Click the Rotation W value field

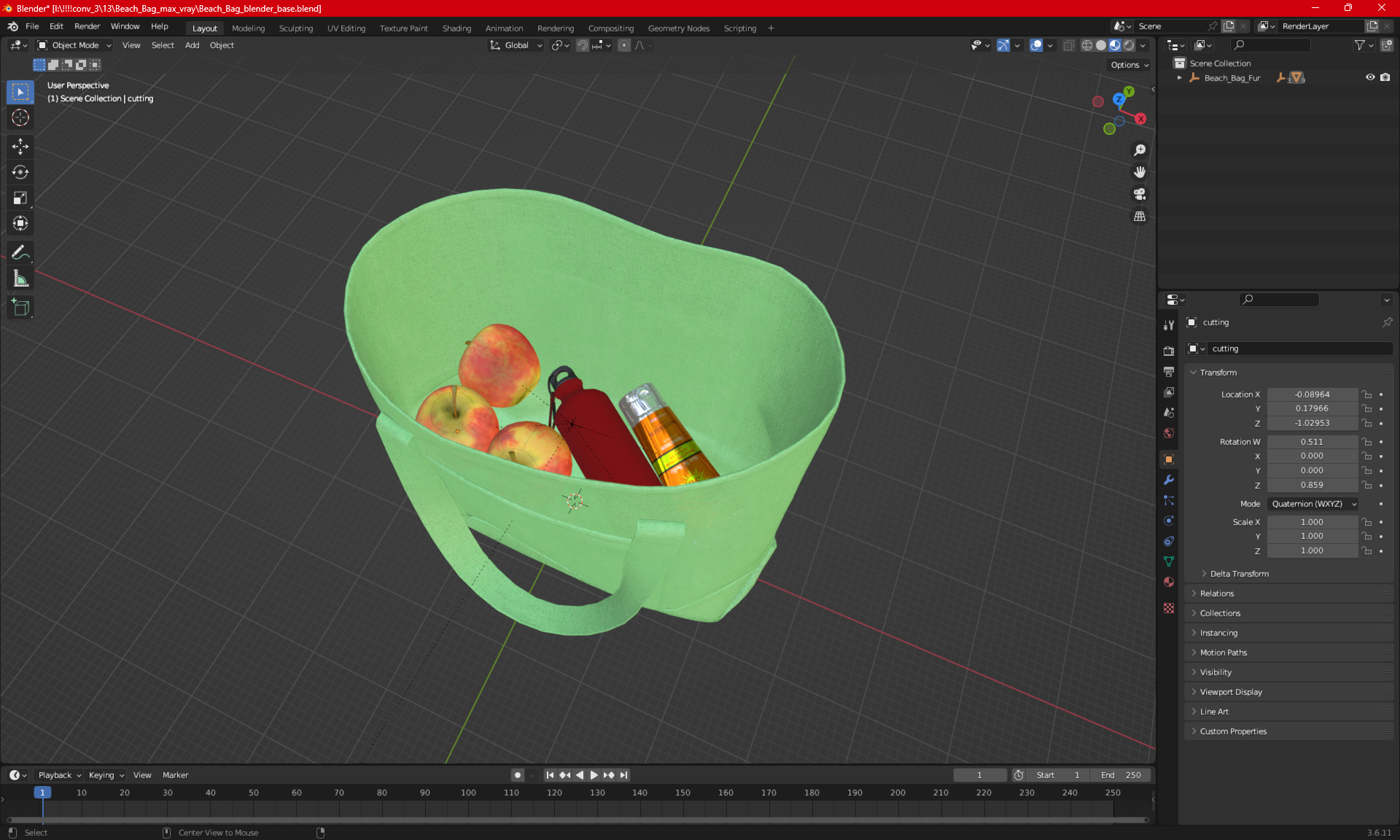1312,442
